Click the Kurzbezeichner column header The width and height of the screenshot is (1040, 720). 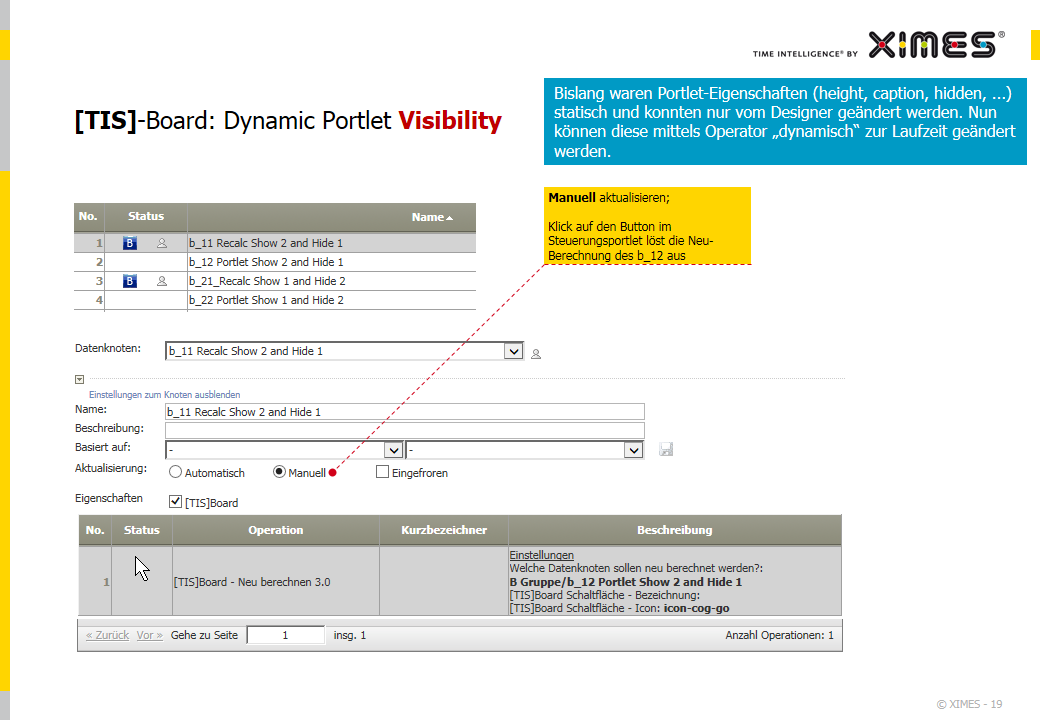[x=444, y=530]
